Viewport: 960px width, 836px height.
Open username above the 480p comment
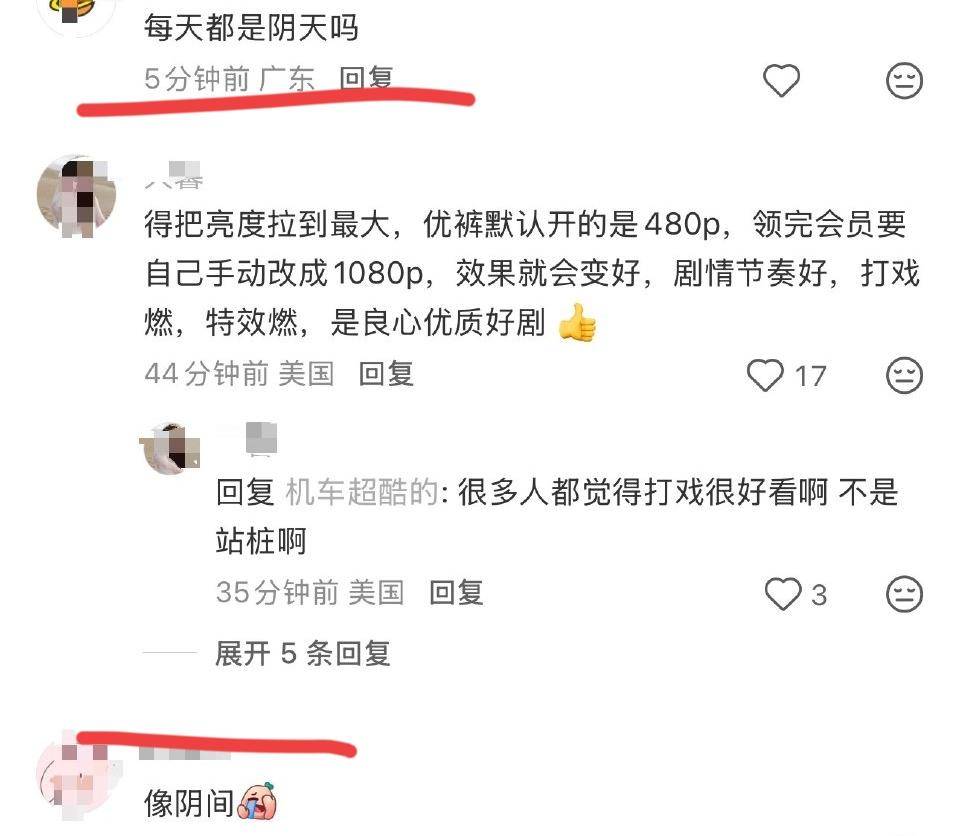click(x=173, y=175)
